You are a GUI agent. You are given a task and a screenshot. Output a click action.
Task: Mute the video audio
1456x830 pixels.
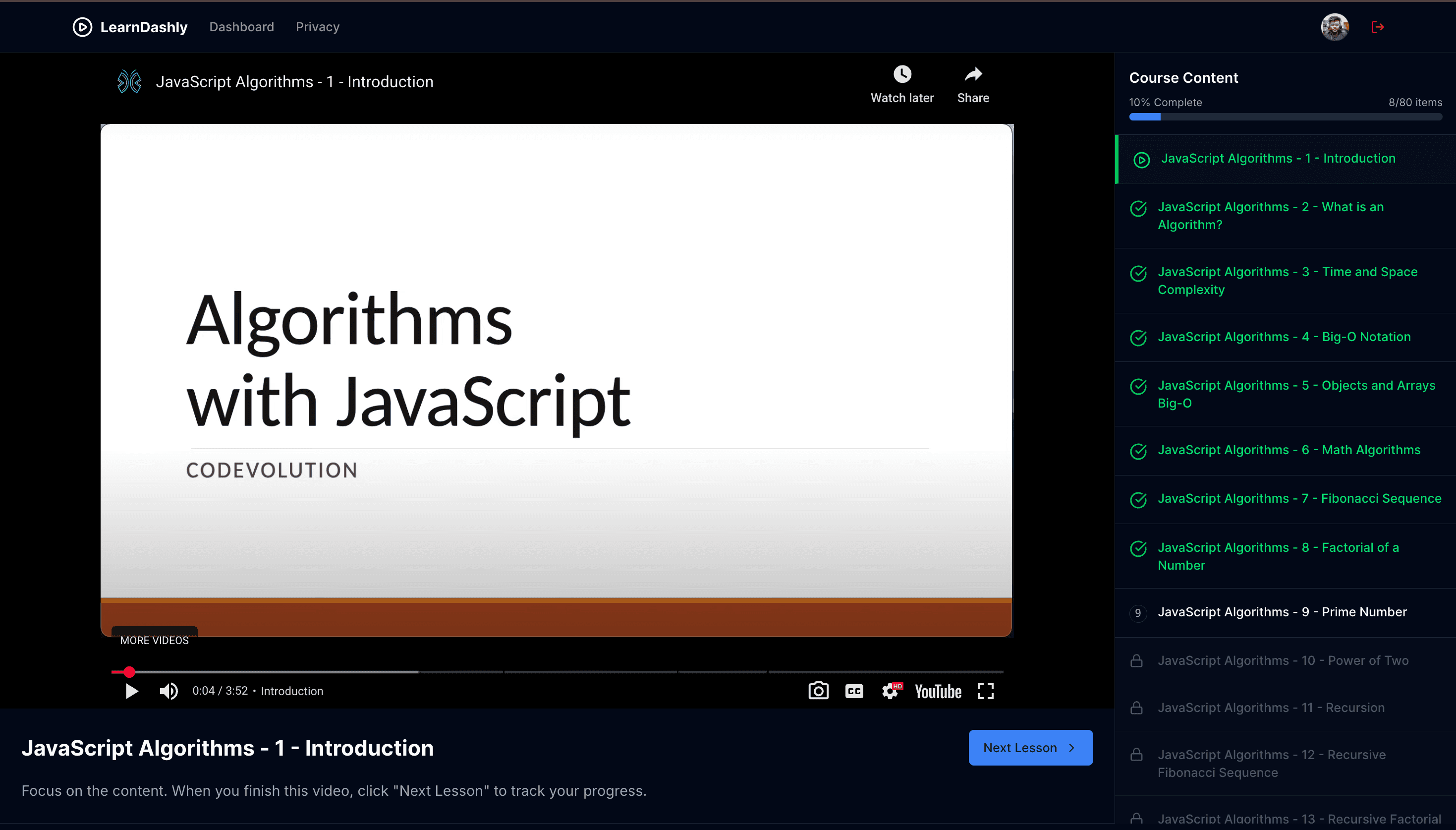[x=168, y=691]
